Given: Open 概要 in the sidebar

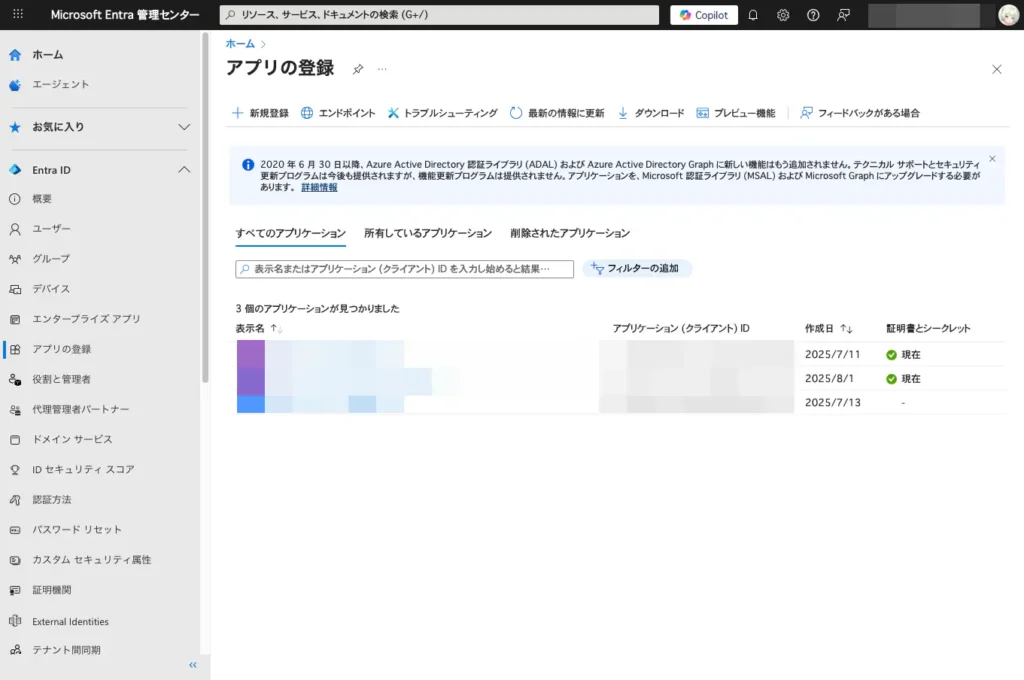Looking at the screenshot, I should point(42,199).
